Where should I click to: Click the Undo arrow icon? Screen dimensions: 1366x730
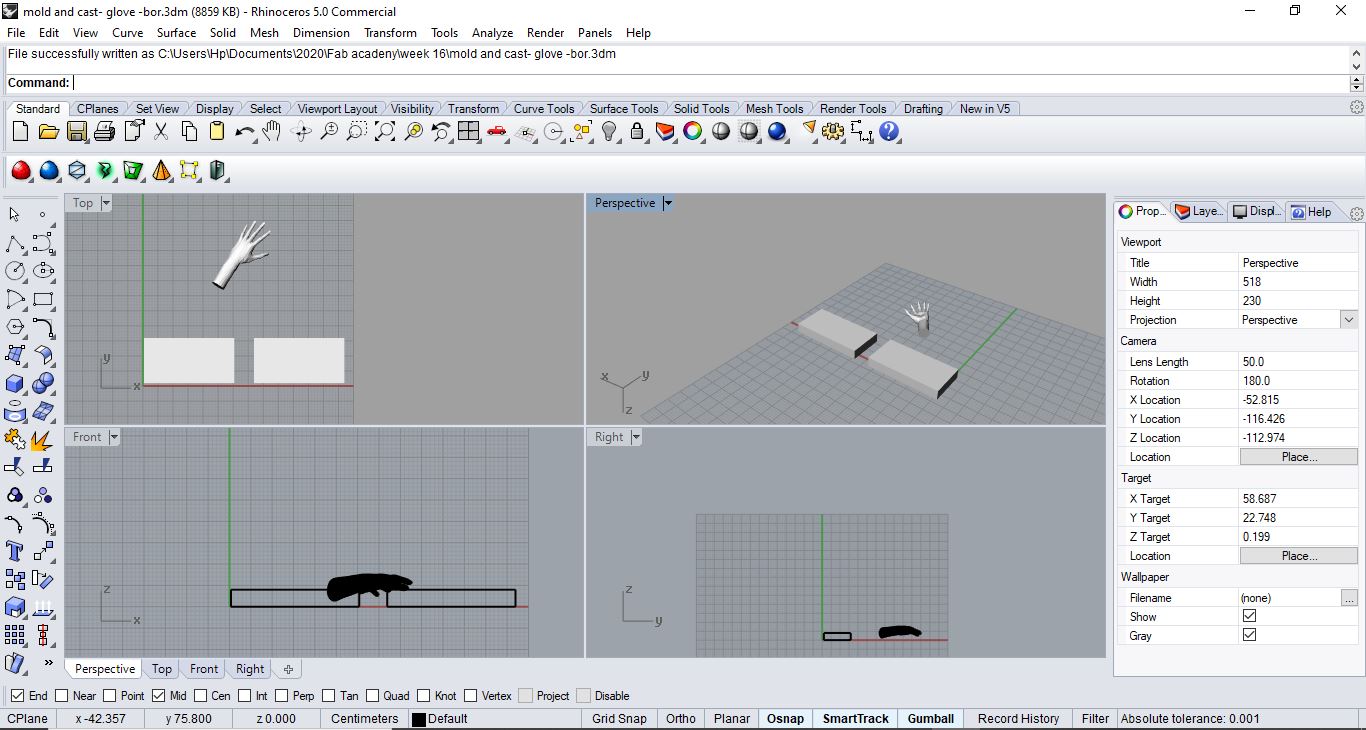click(244, 131)
